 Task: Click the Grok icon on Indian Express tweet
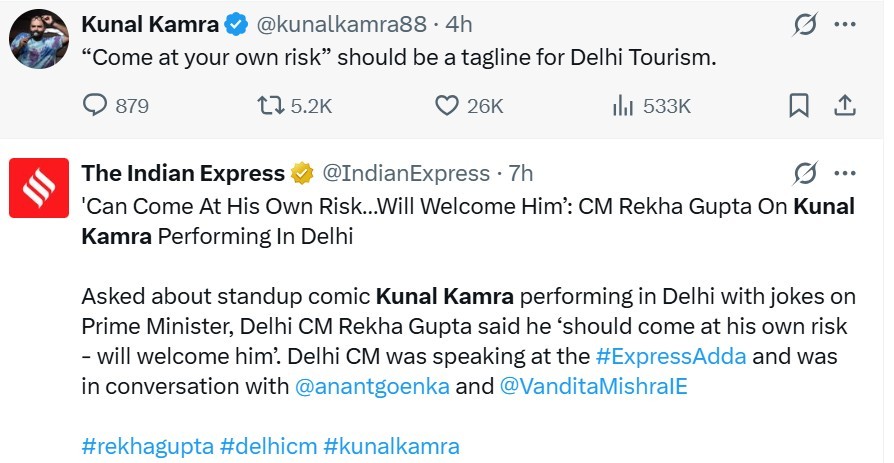(x=804, y=173)
